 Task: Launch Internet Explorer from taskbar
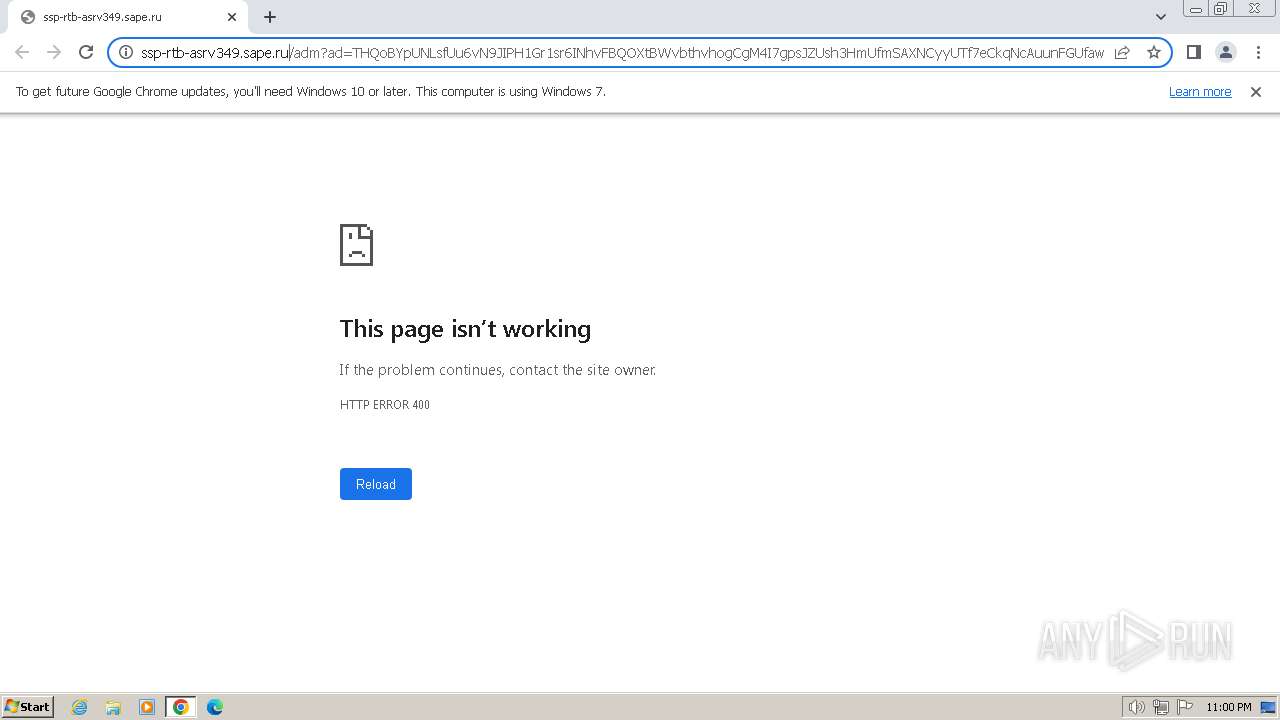tap(79, 707)
